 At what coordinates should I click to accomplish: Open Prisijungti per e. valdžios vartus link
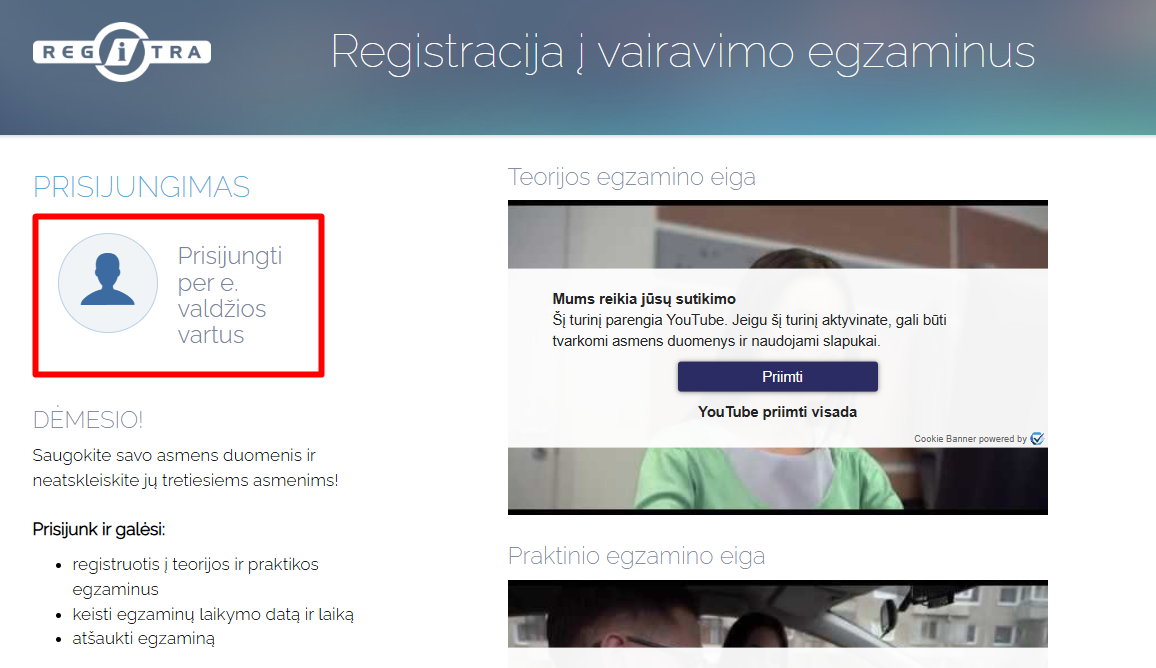(229, 295)
